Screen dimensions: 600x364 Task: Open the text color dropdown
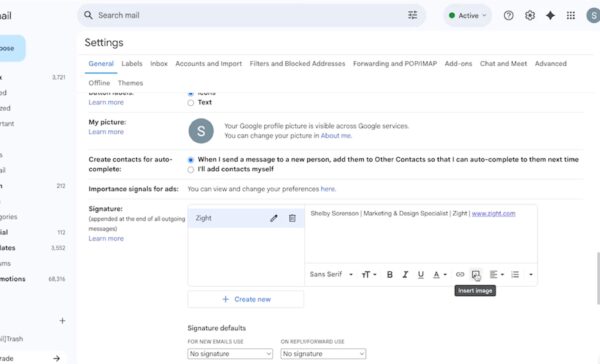440,274
